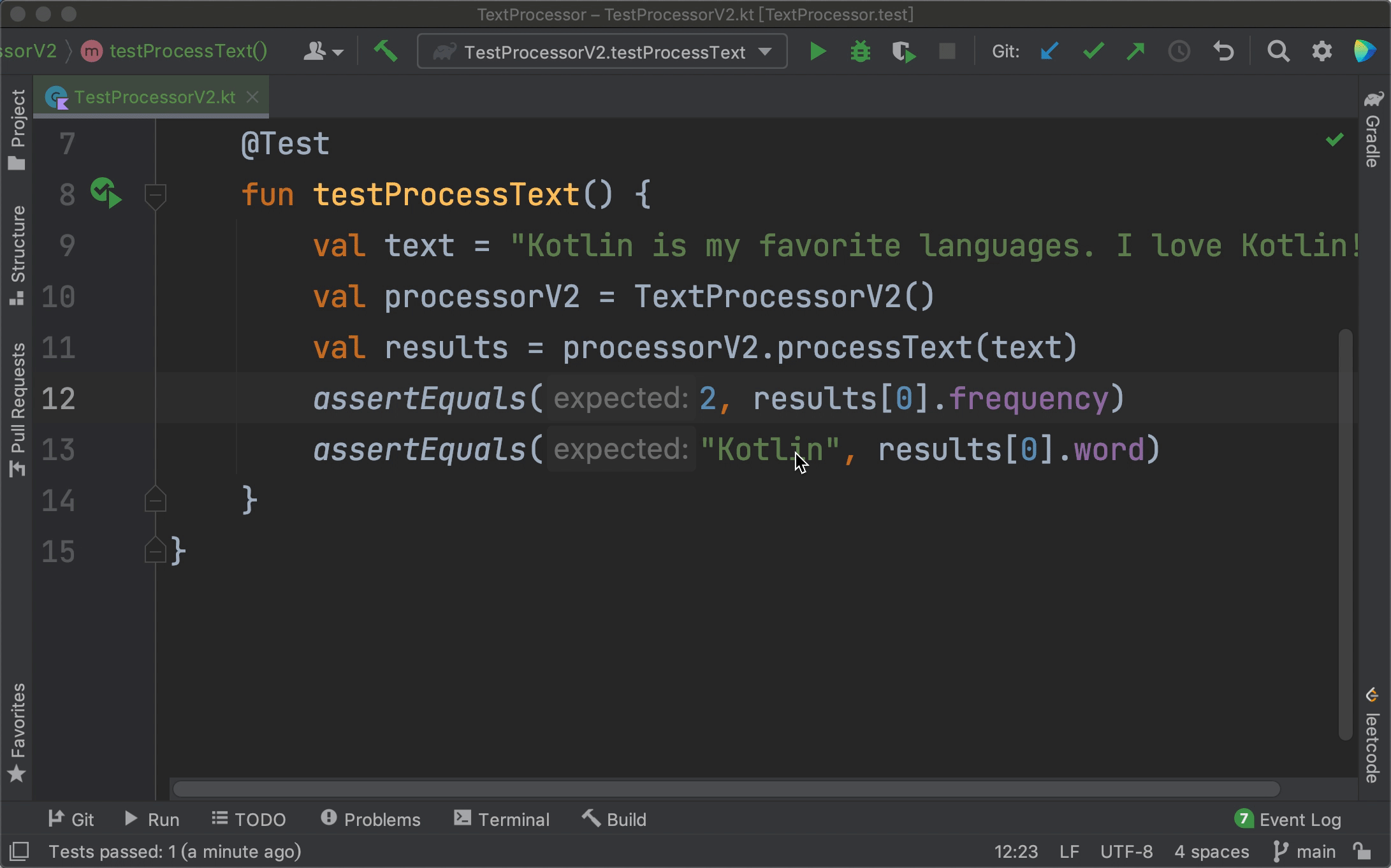Click the "Kotlin" string on line 13
Screen dimensions: 1391x868
point(770,449)
